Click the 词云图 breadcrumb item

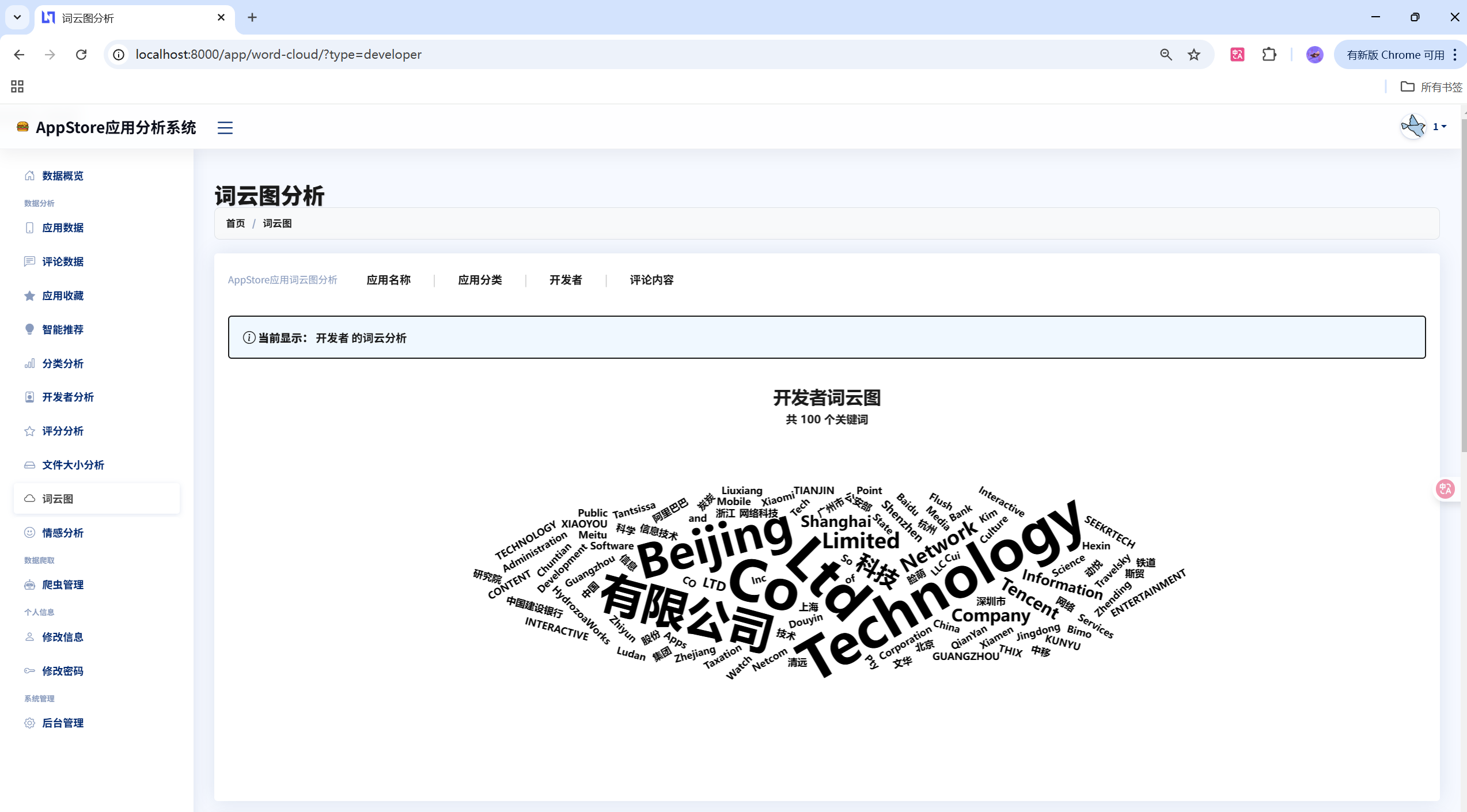coord(277,223)
